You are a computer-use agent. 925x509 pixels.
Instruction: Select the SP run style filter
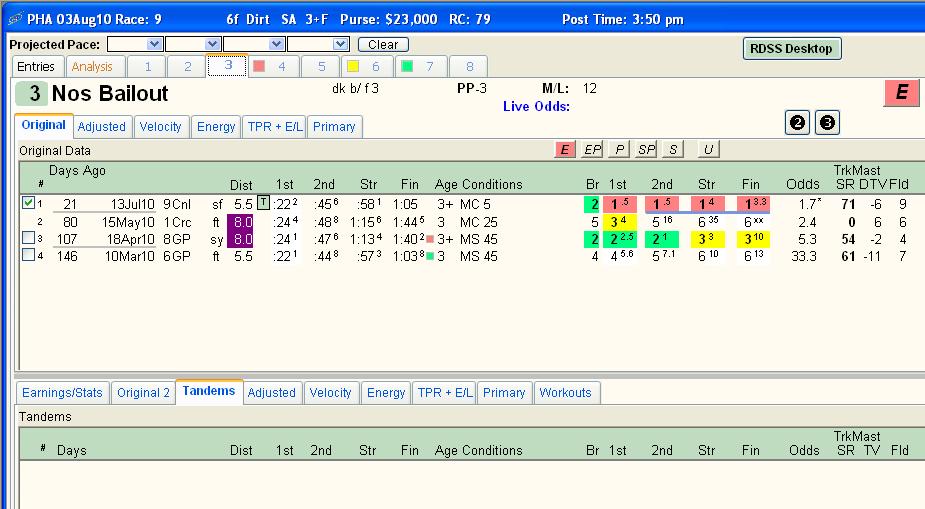click(646, 150)
